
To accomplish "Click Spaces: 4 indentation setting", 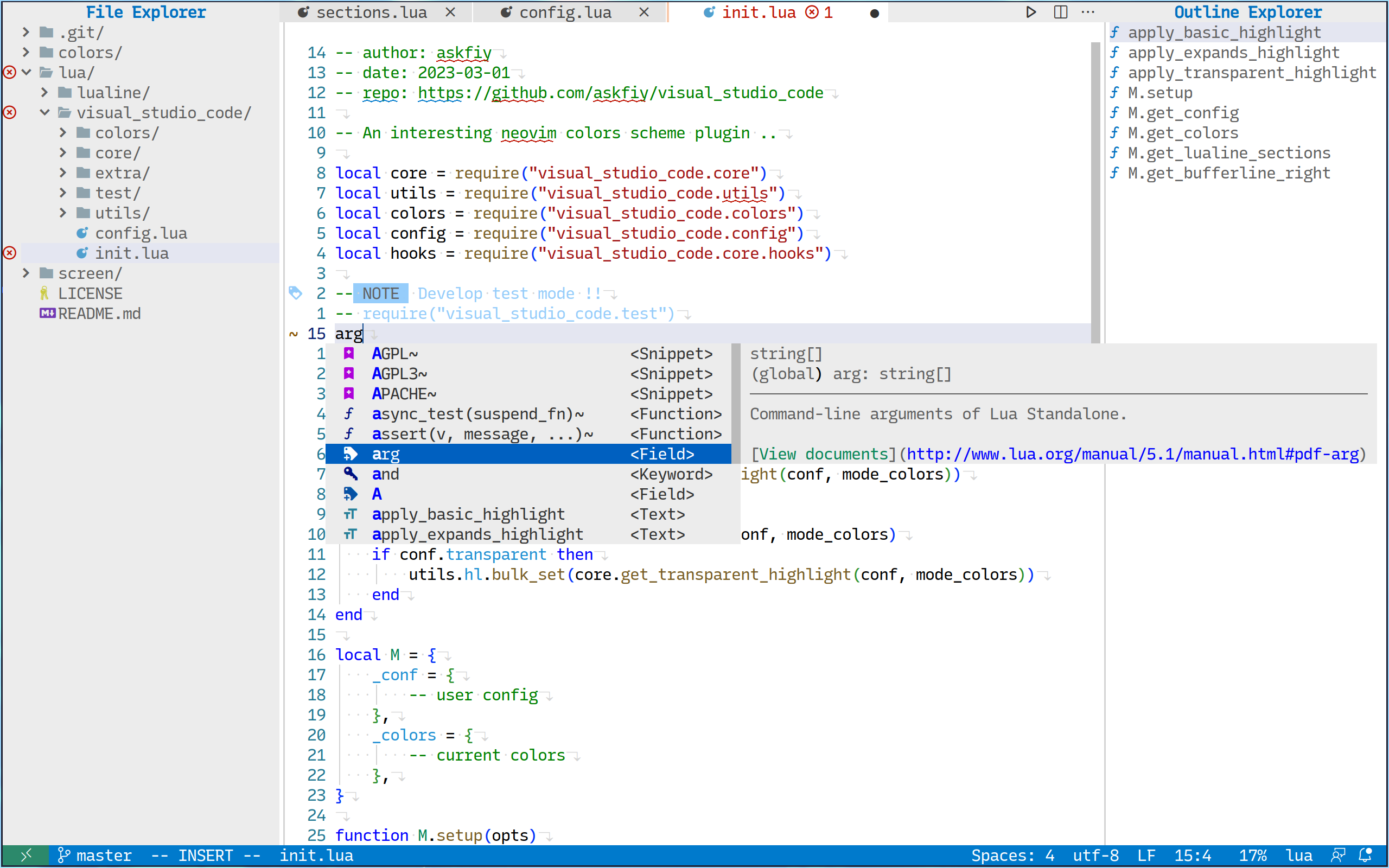I will click(x=1012, y=855).
